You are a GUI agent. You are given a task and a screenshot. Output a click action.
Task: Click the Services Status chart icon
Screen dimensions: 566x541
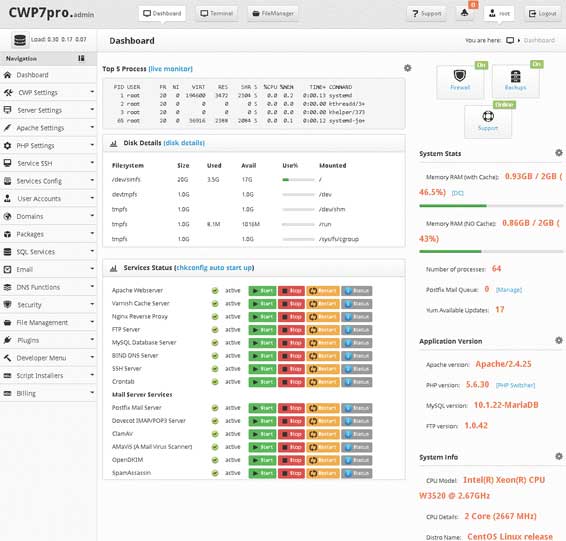(x=113, y=268)
